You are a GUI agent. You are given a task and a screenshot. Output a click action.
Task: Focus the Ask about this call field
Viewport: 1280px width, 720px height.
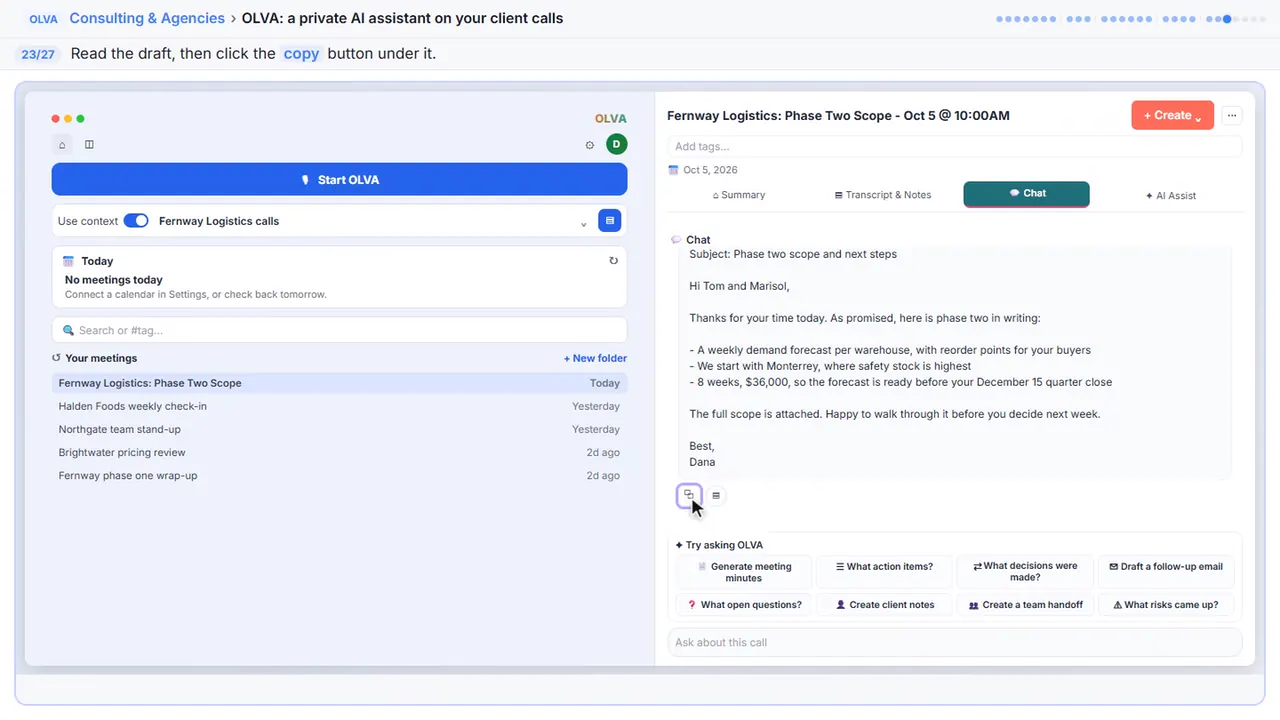(x=955, y=642)
